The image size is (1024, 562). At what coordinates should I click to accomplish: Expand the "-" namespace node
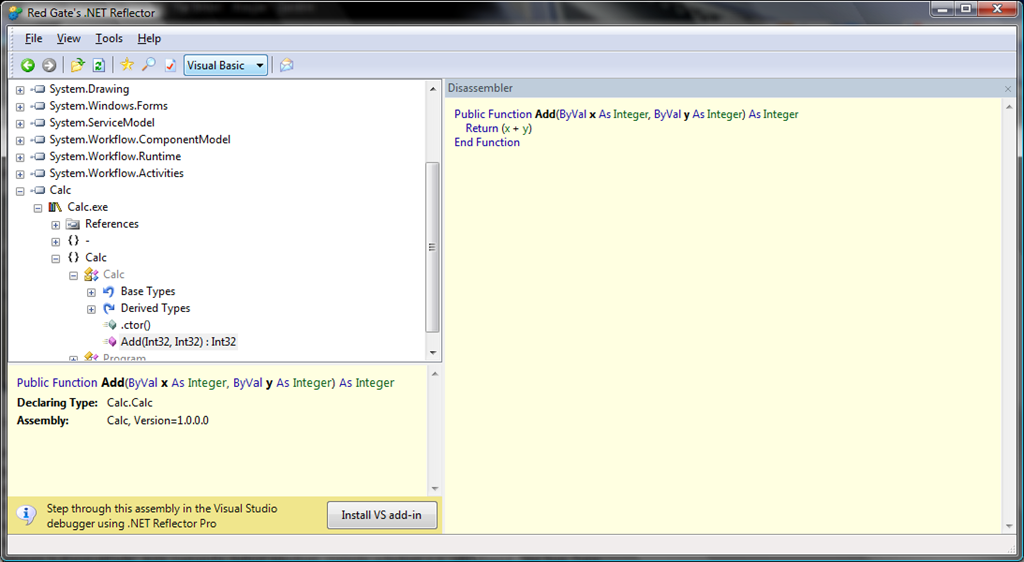56,242
